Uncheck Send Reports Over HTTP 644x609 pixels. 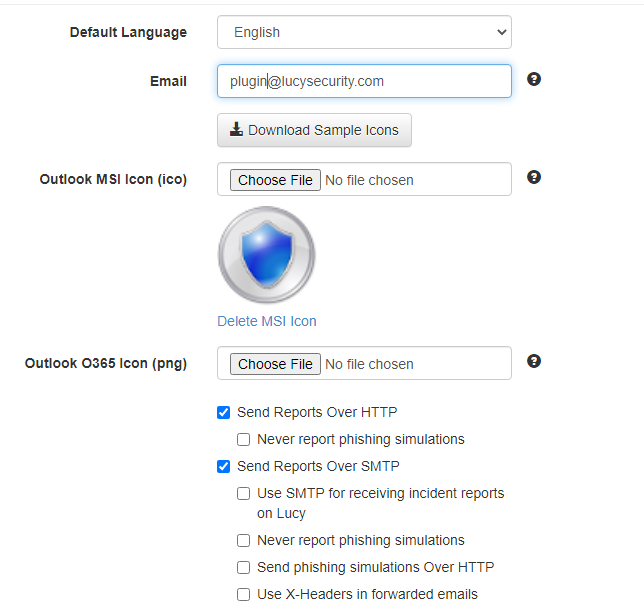(x=223, y=412)
